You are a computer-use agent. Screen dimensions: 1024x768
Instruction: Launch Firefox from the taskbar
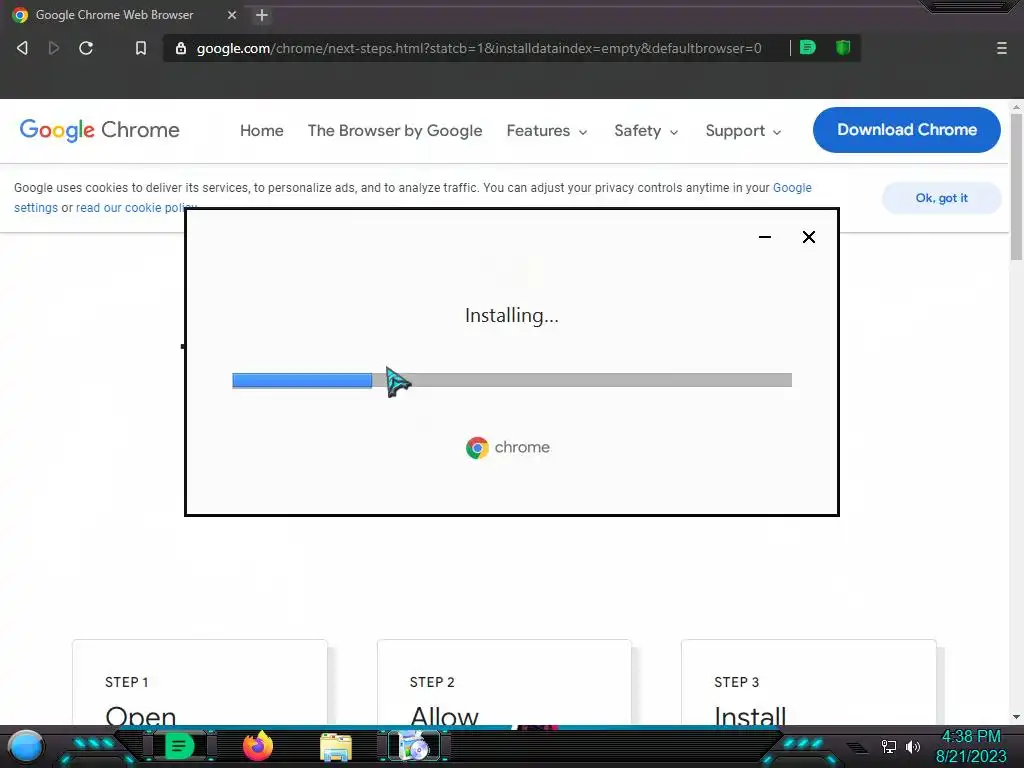click(258, 746)
